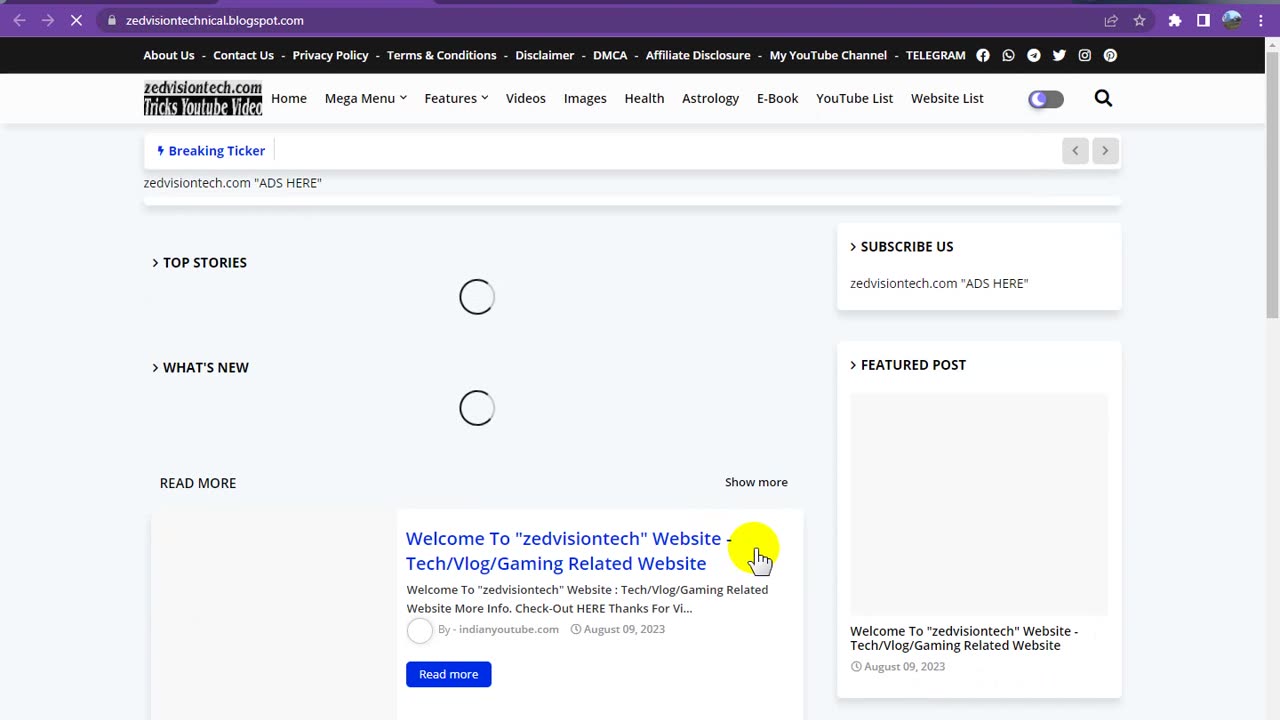Expand the Mega Menu dropdown
Screen dimensions: 1280x720
[x=365, y=98]
